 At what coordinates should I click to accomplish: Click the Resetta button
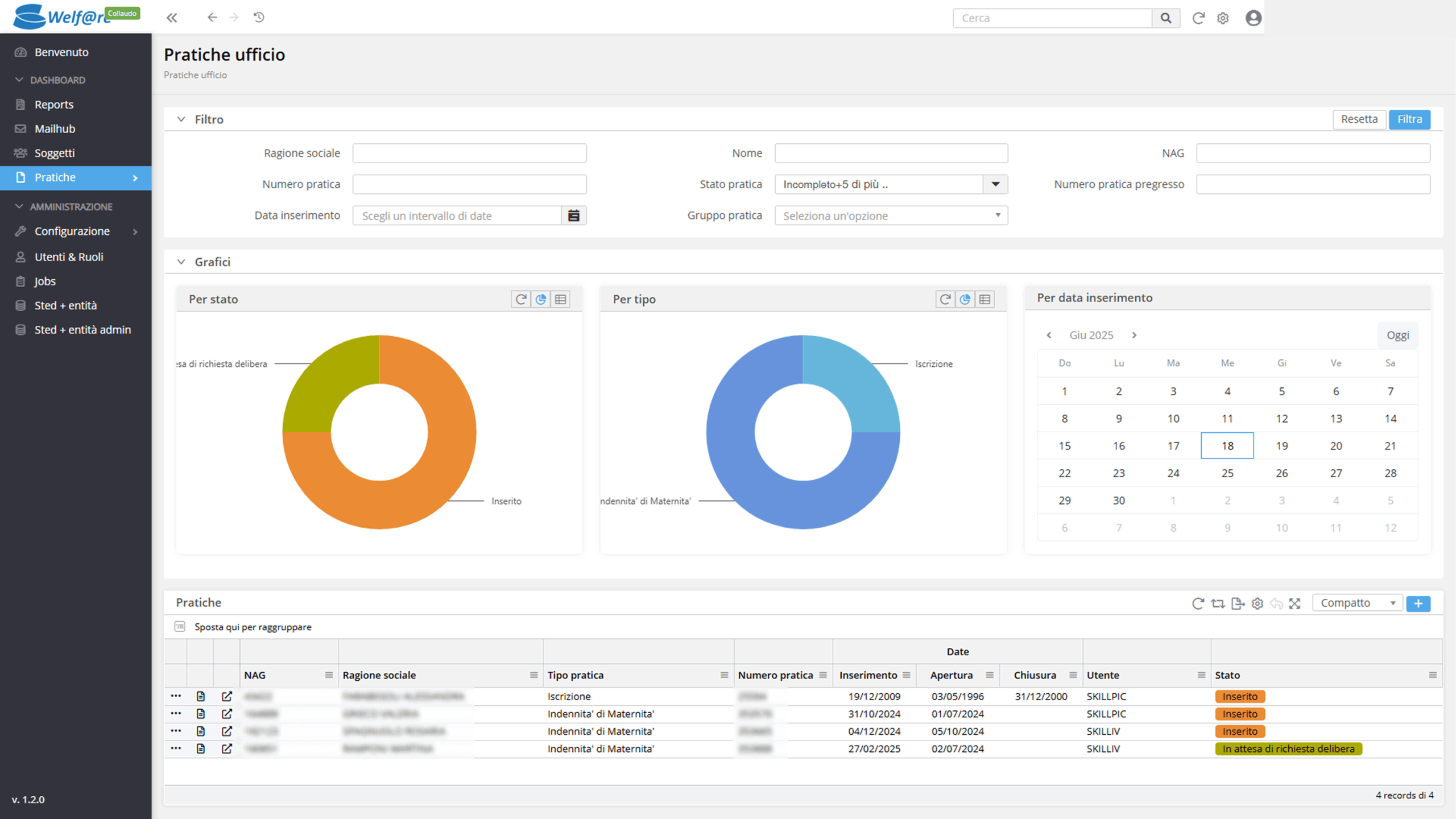coord(1359,119)
